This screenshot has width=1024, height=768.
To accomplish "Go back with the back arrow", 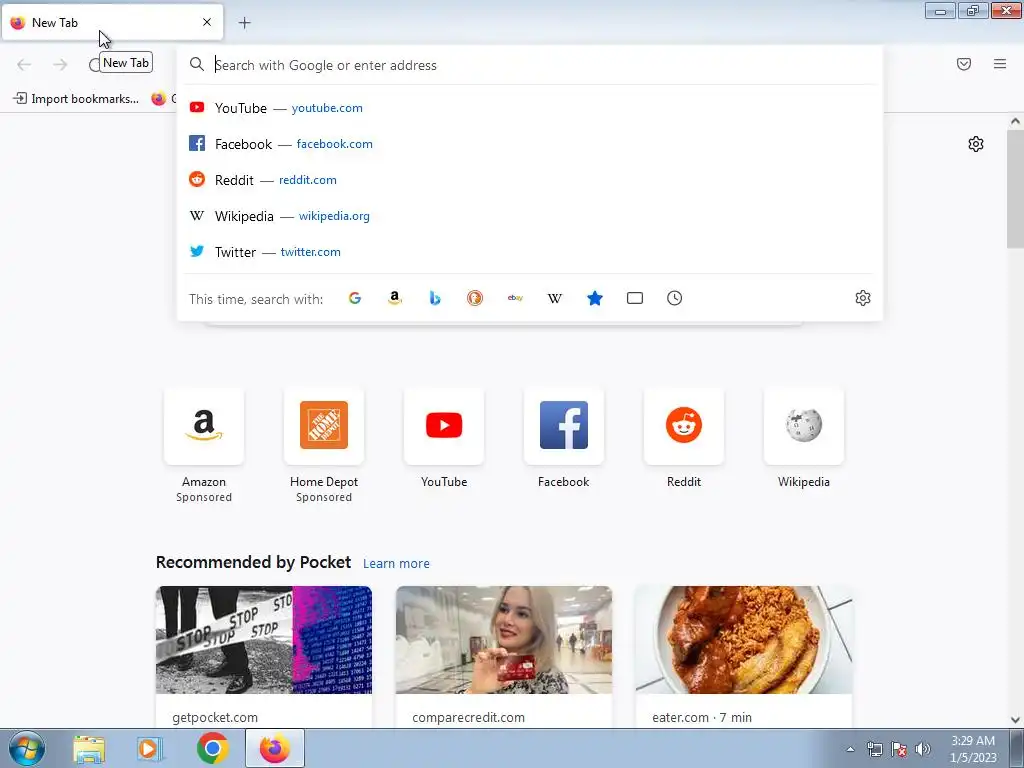I will (x=24, y=64).
